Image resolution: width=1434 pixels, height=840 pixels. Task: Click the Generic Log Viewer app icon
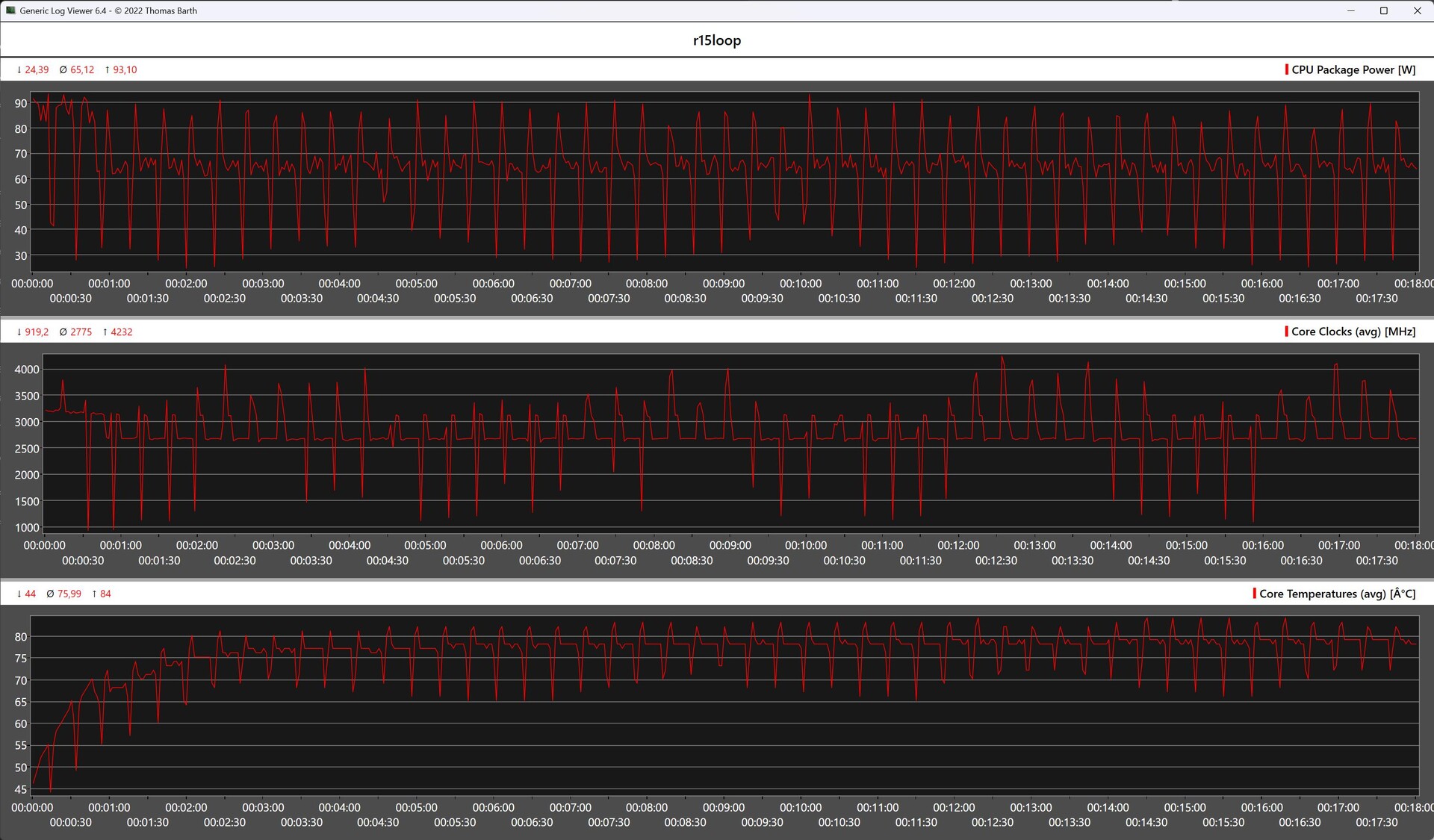[x=10, y=10]
